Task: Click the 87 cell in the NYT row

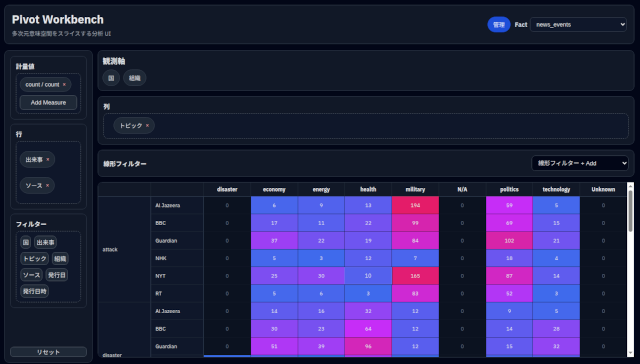Action: coord(509,276)
